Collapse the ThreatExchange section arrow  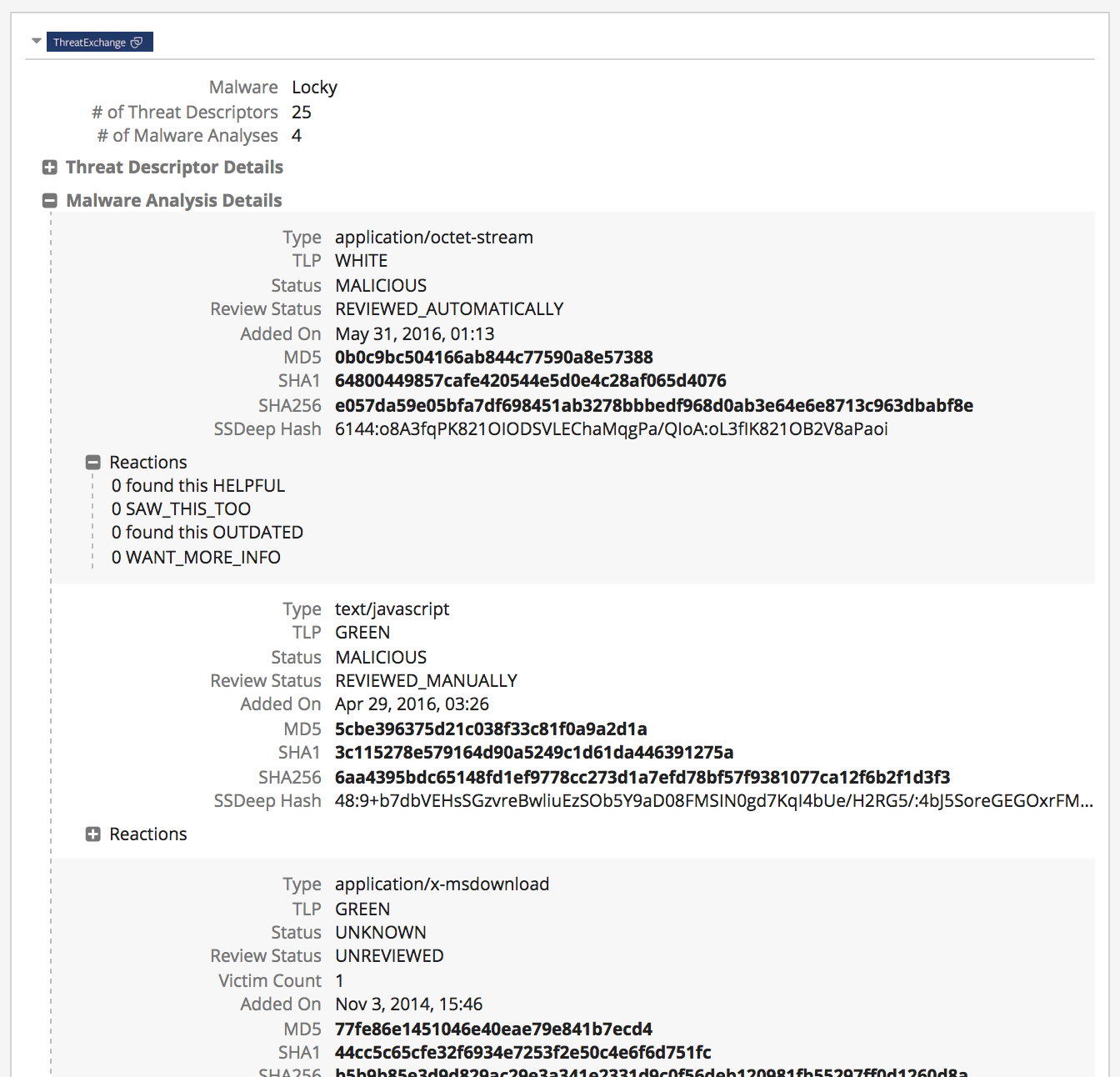36,41
